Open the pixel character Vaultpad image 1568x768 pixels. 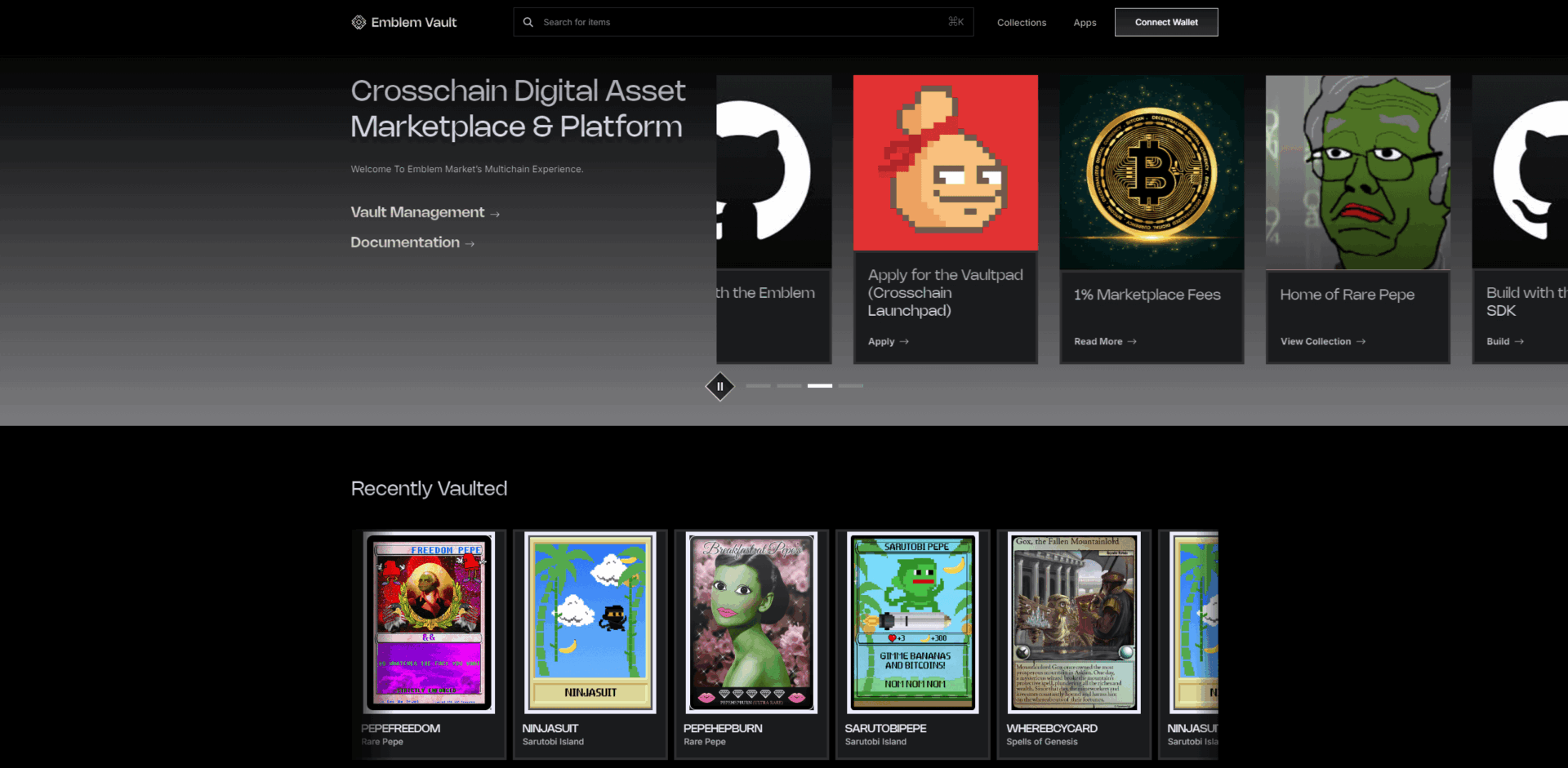[946, 163]
